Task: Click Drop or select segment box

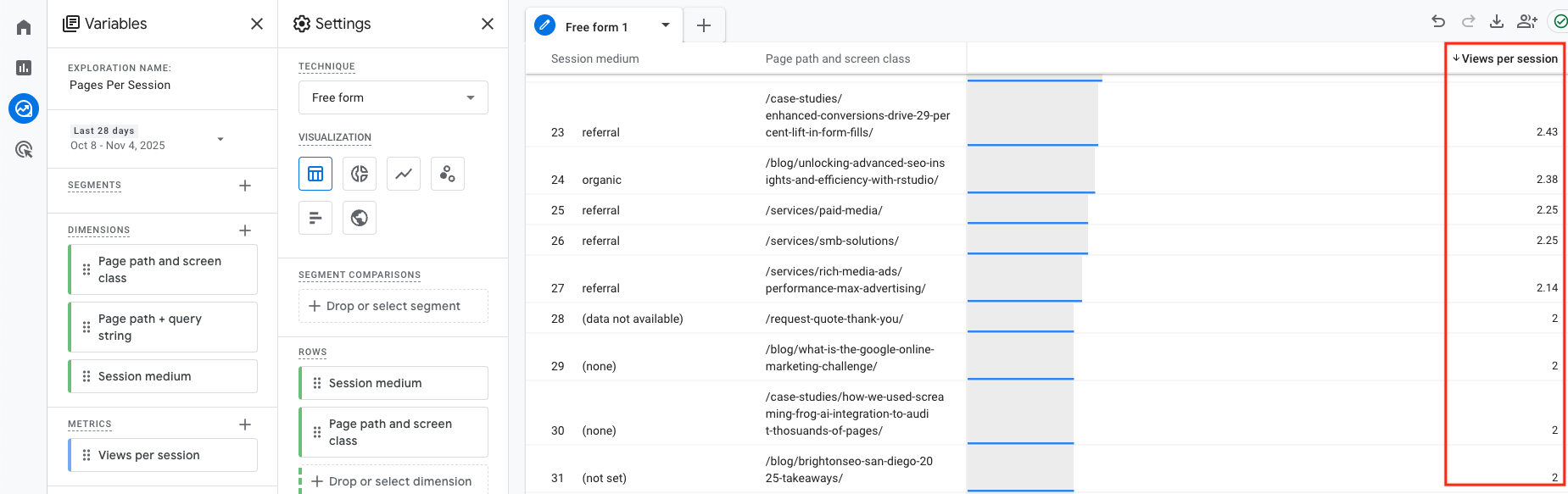Action: [x=393, y=306]
